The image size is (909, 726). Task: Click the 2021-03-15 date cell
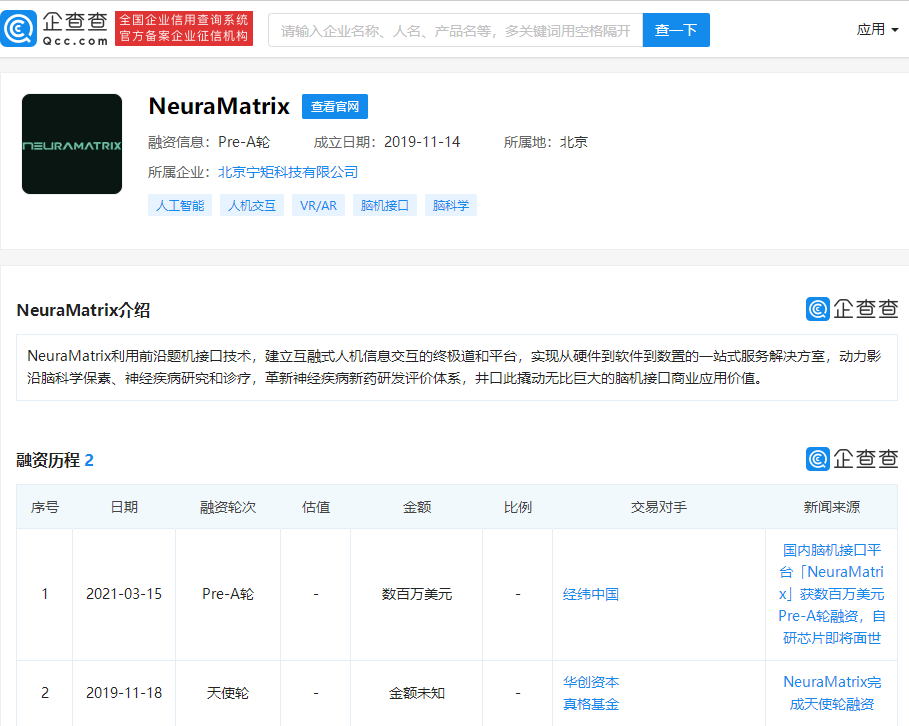pyautogui.click(x=124, y=594)
